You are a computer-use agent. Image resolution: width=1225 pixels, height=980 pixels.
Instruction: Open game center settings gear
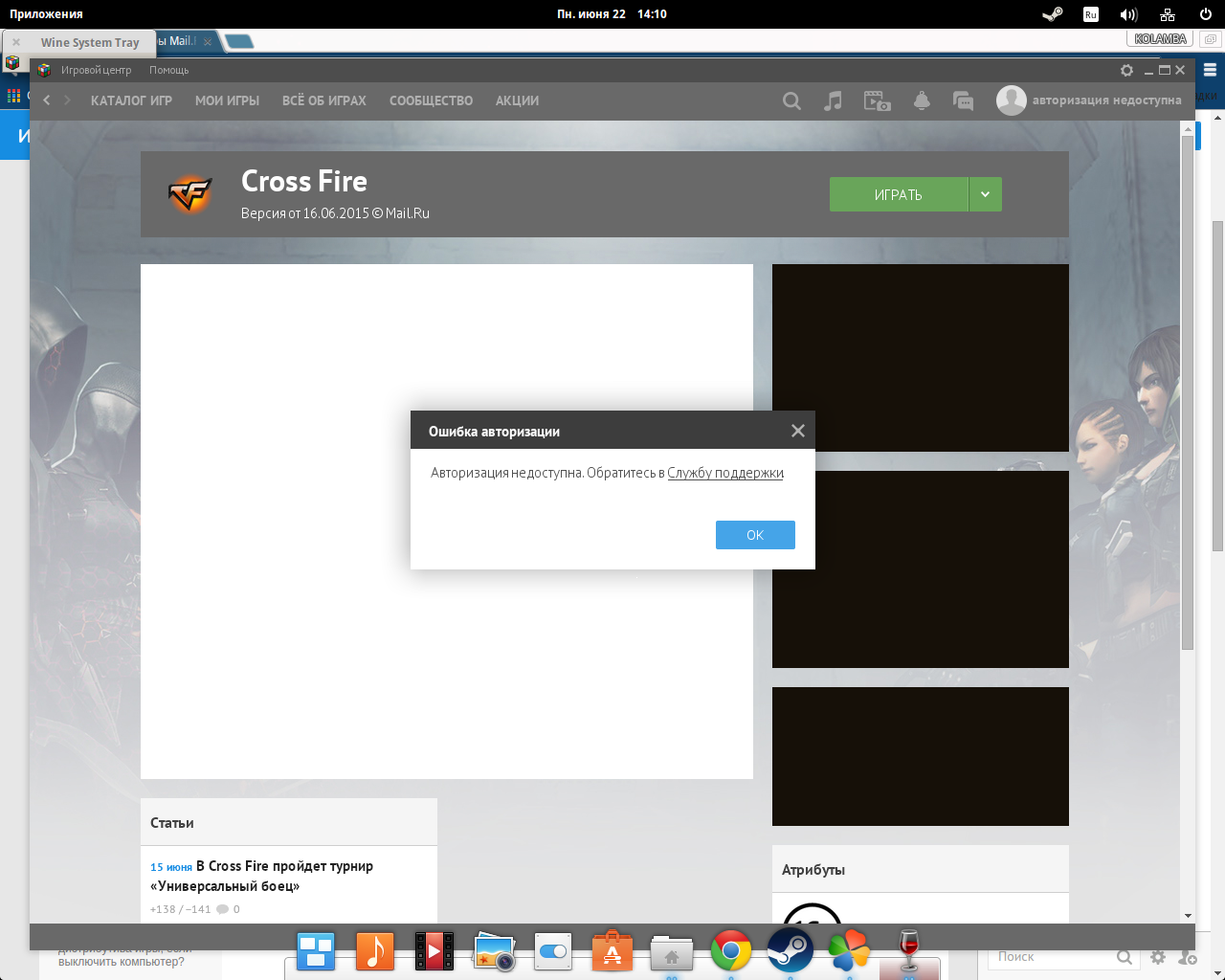click(x=1127, y=70)
